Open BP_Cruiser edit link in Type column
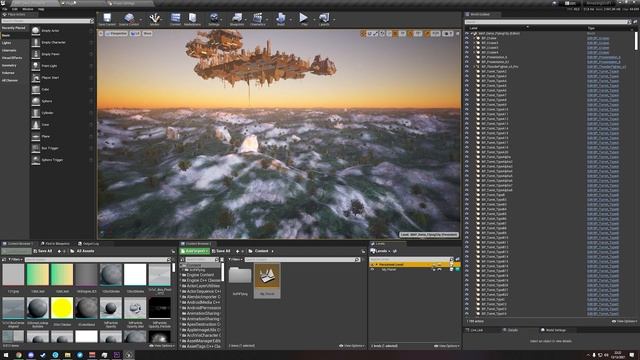 pyautogui.click(x=598, y=38)
